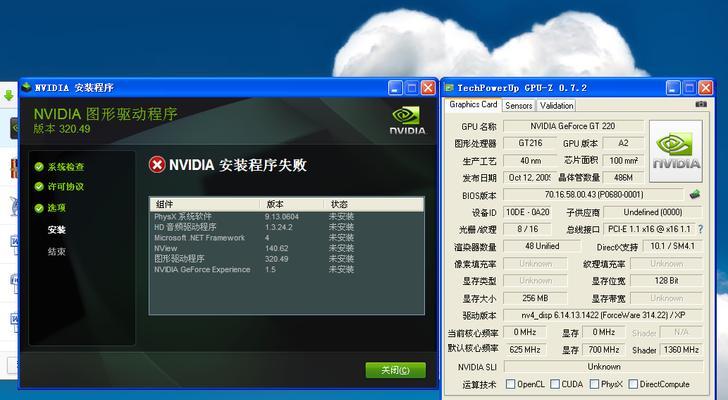The width and height of the screenshot is (728, 400).
Task: Open the Validation tab in GPU-Z
Action: coord(556,106)
